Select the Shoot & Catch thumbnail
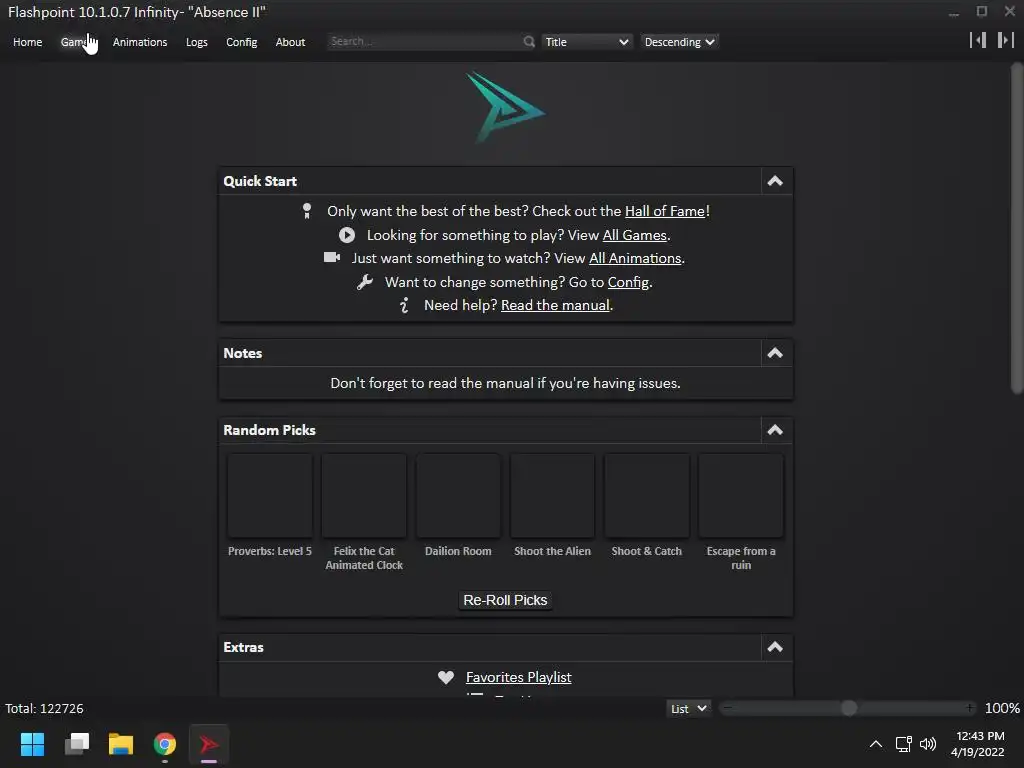The height and width of the screenshot is (768, 1024). click(647, 496)
